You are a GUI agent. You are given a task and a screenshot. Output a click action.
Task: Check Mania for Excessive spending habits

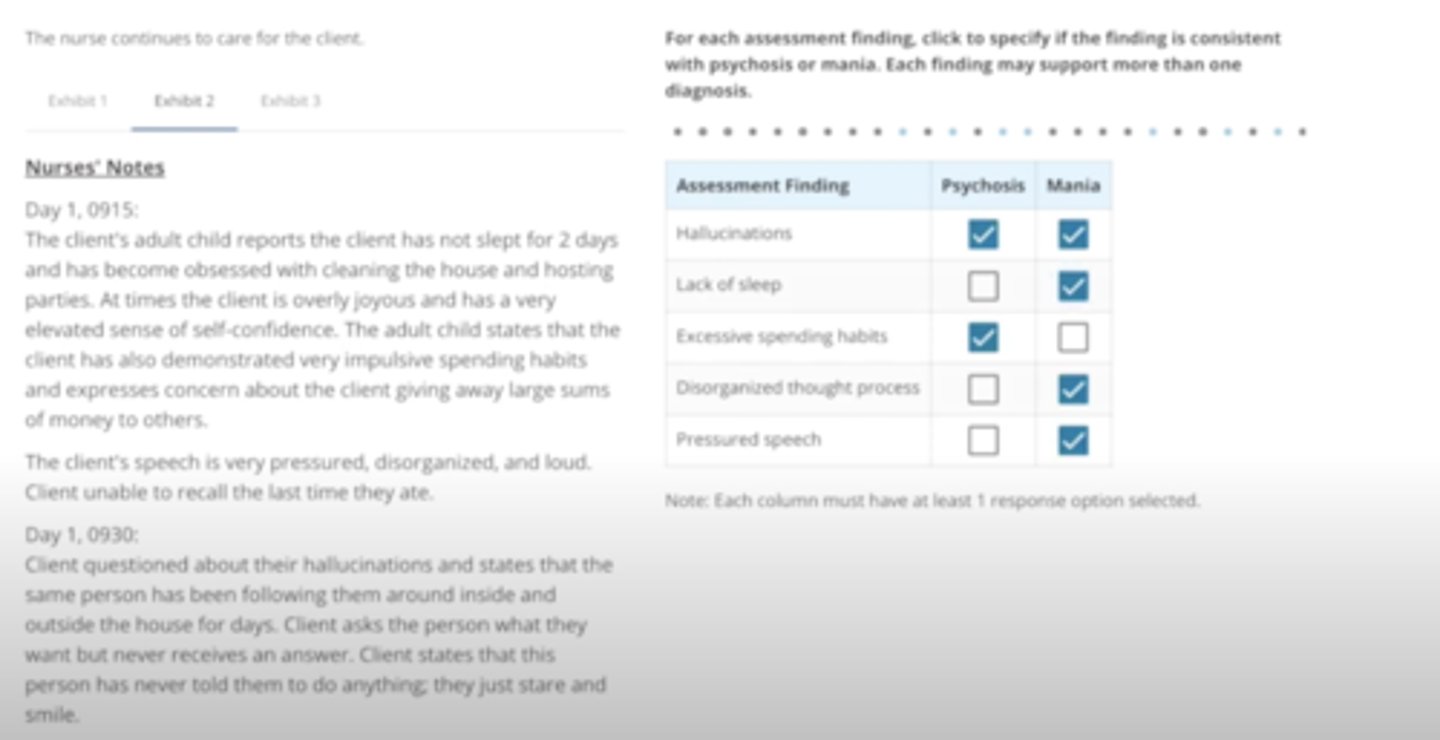pos(1073,338)
